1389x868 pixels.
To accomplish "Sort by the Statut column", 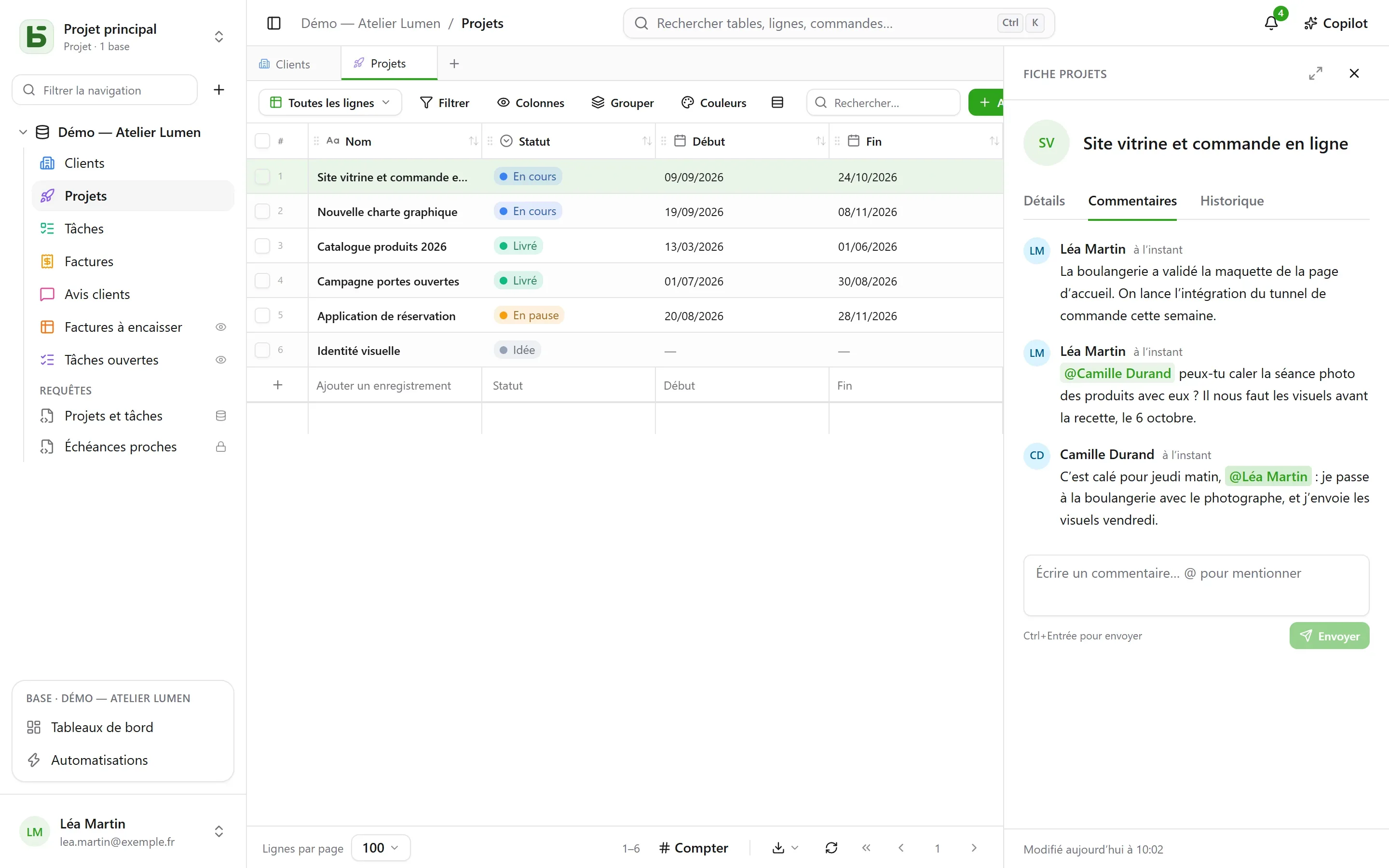I will click(647, 141).
